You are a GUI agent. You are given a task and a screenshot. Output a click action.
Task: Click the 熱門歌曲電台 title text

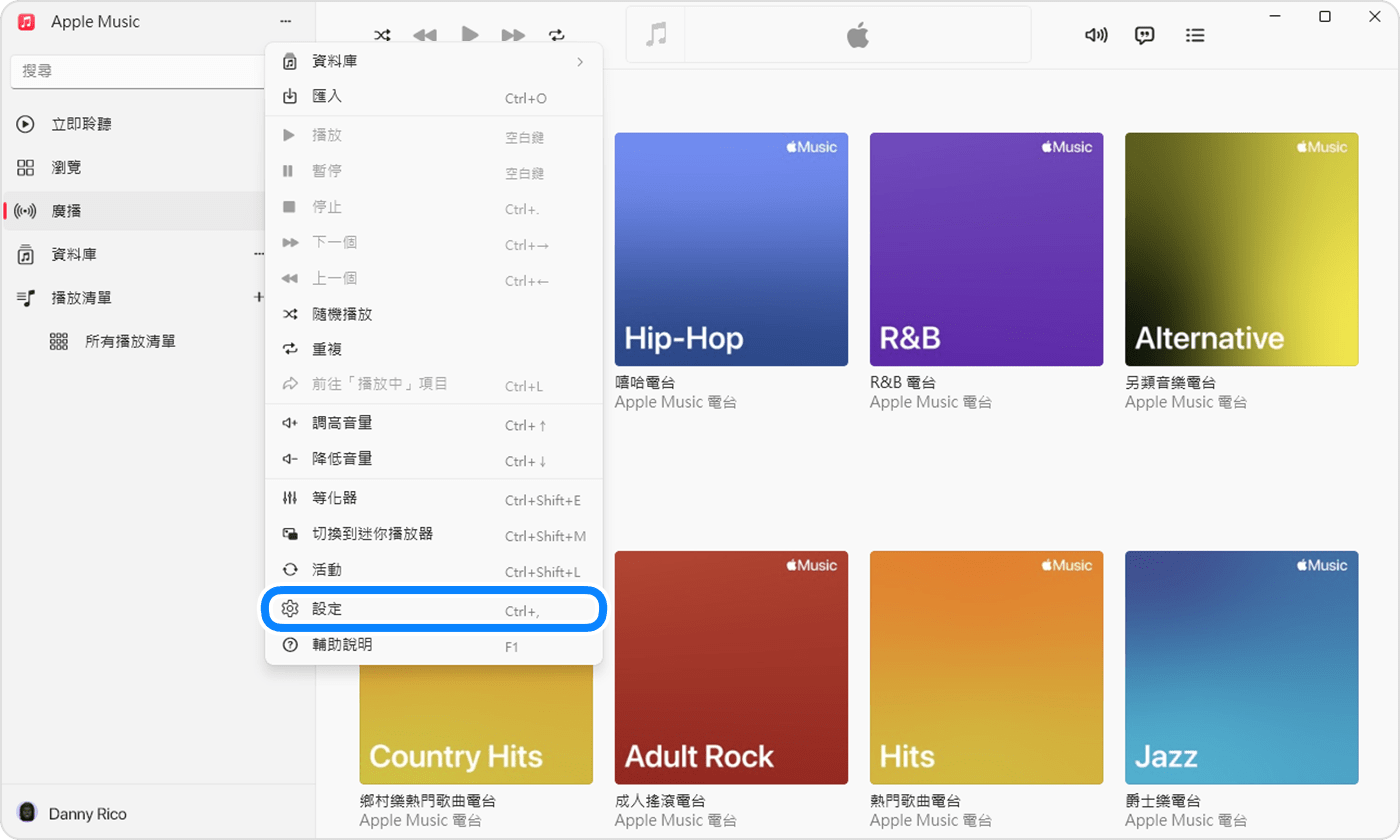(x=915, y=801)
